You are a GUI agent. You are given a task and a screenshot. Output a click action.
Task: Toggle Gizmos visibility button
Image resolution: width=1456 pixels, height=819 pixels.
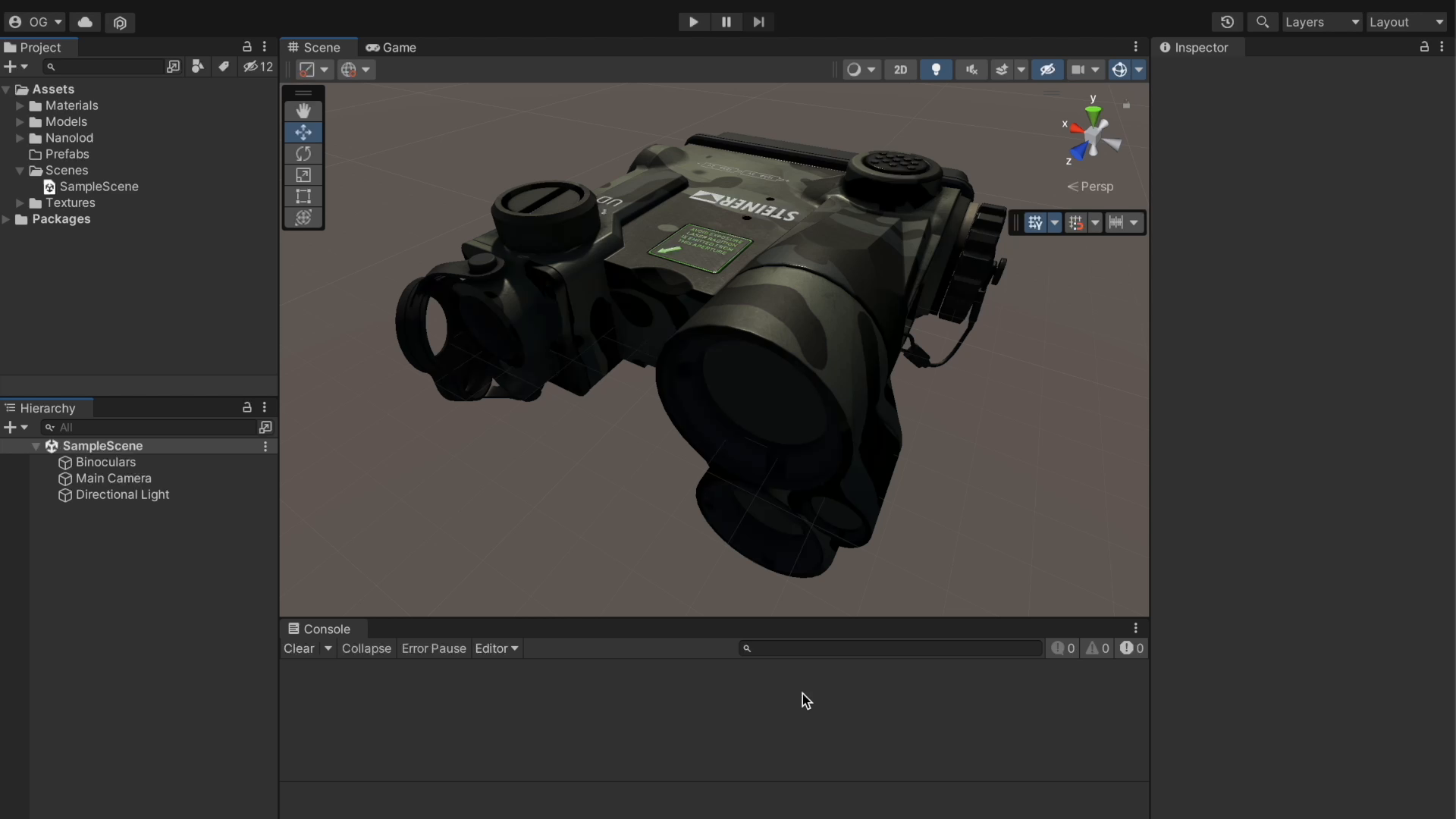pyautogui.click(x=1119, y=70)
